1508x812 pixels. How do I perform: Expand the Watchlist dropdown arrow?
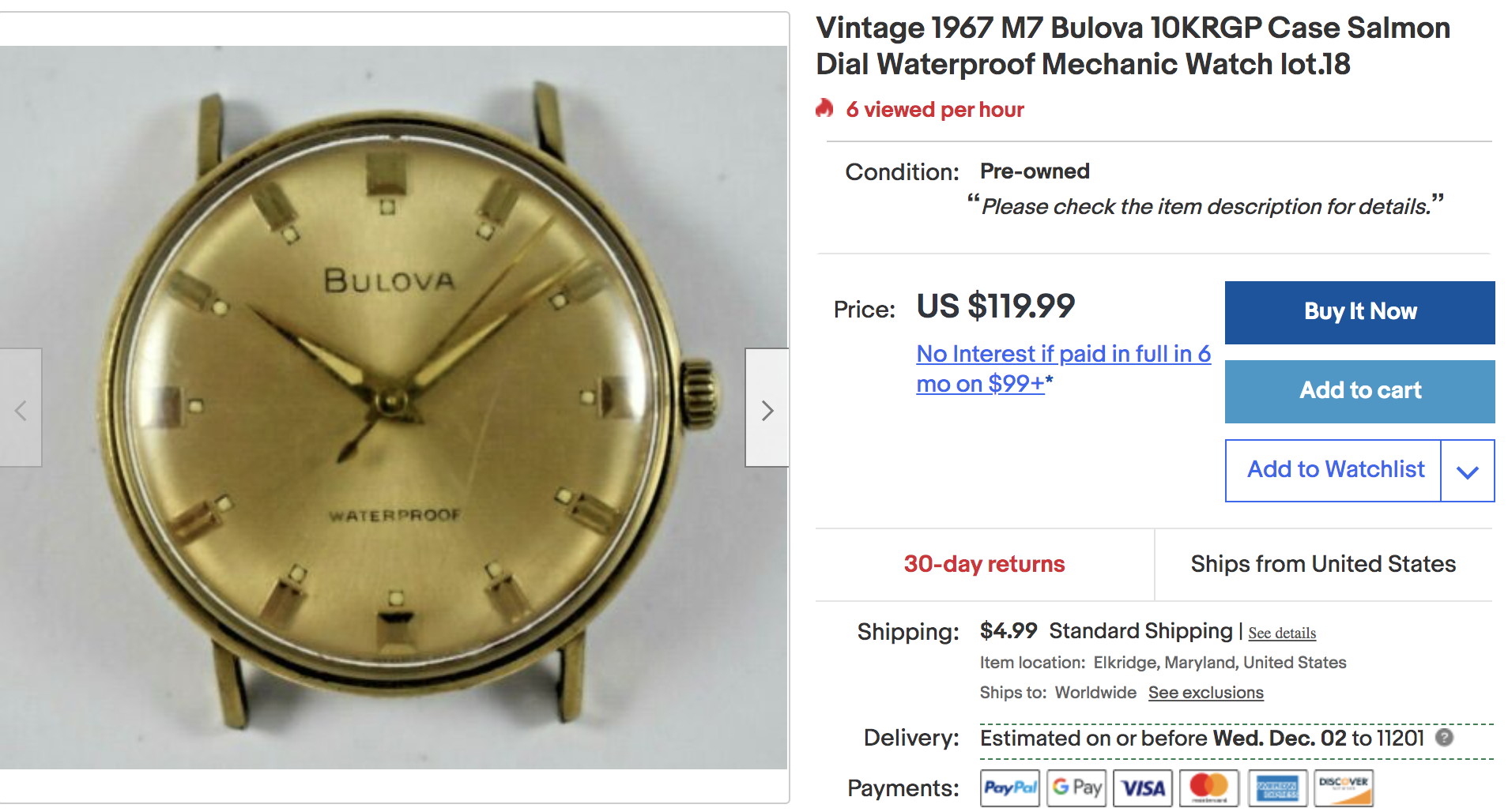click(1468, 471)
